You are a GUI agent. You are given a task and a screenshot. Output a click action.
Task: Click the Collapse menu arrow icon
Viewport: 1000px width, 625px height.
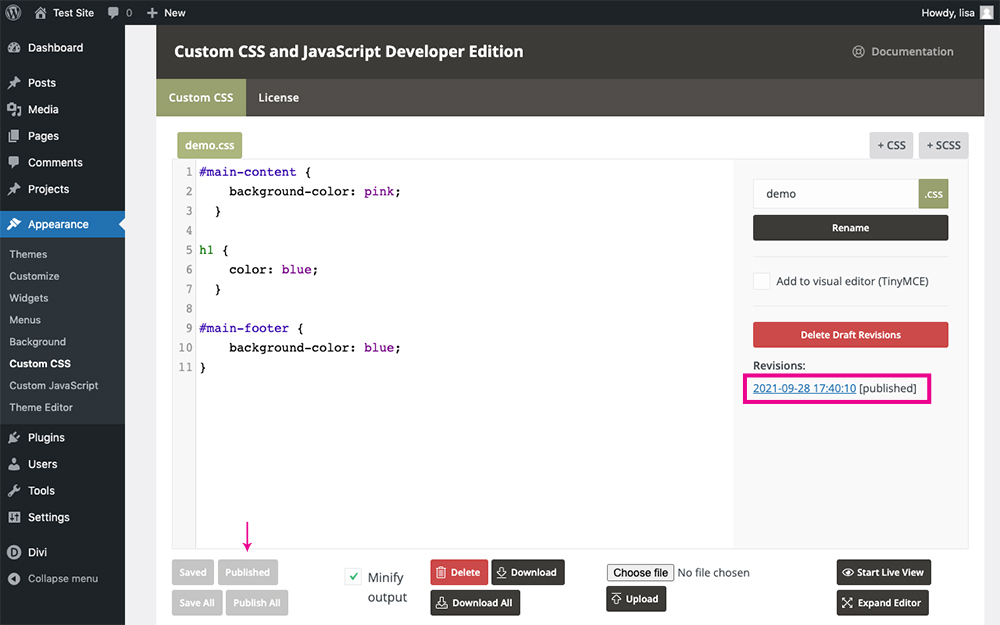click(x=14, y=578)
